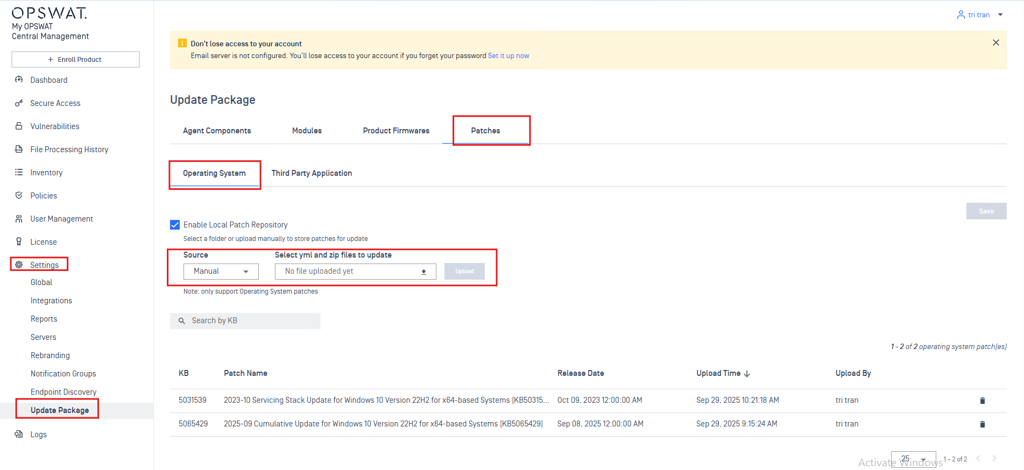Click the user profile icon beside tri tran
The image size is (1024, 470).
(x=961, y=14)
